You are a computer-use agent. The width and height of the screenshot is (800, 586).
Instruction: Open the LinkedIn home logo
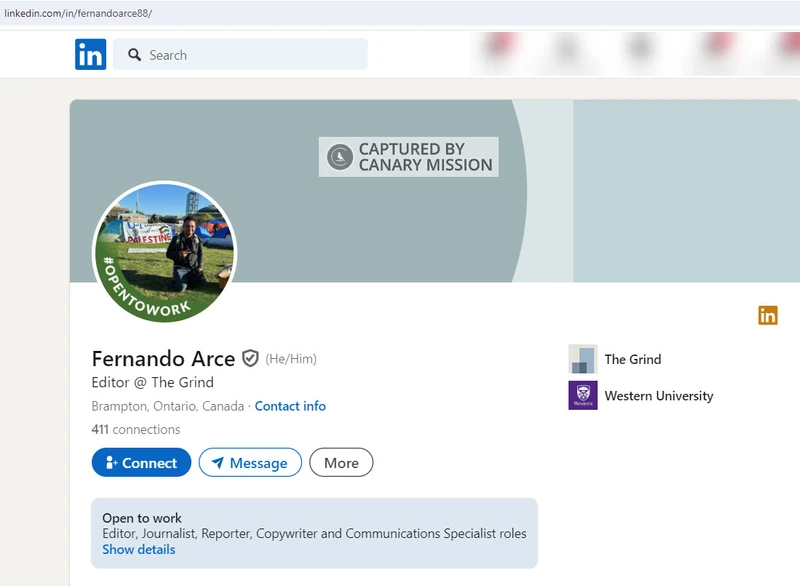pyautogui.click(x=90, y=54)
